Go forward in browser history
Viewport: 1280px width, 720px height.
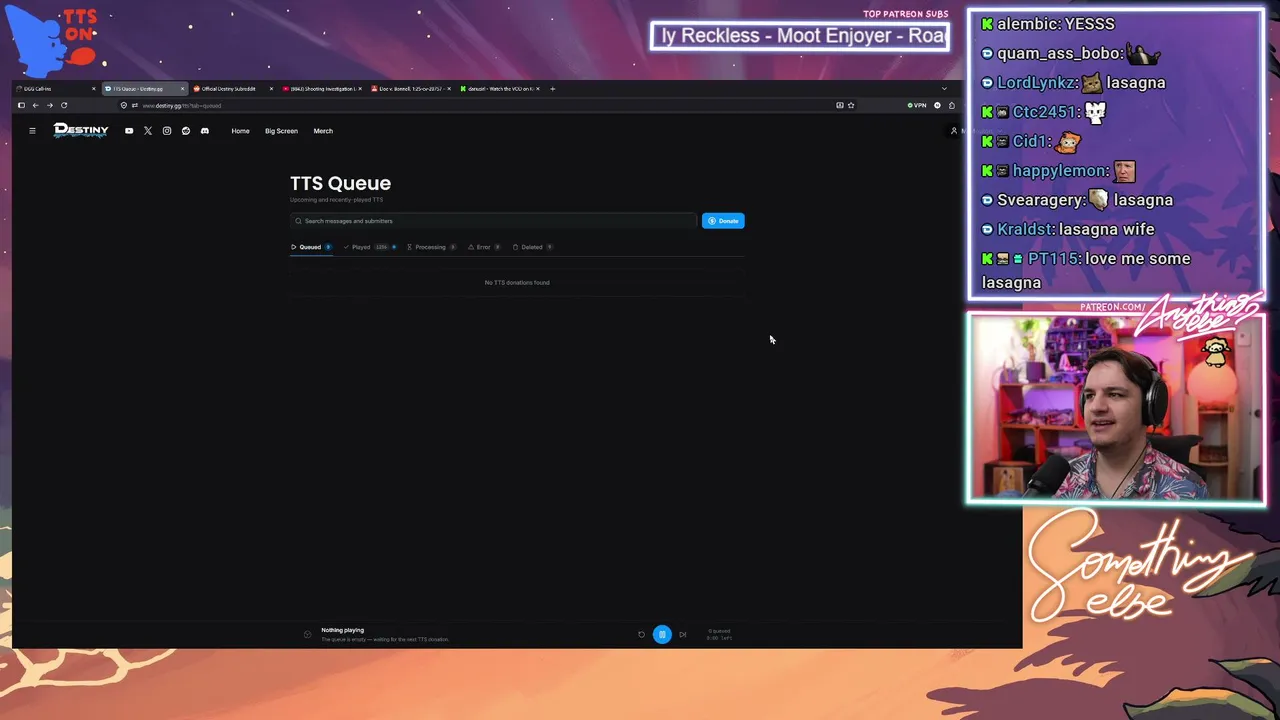coord(49,105)
